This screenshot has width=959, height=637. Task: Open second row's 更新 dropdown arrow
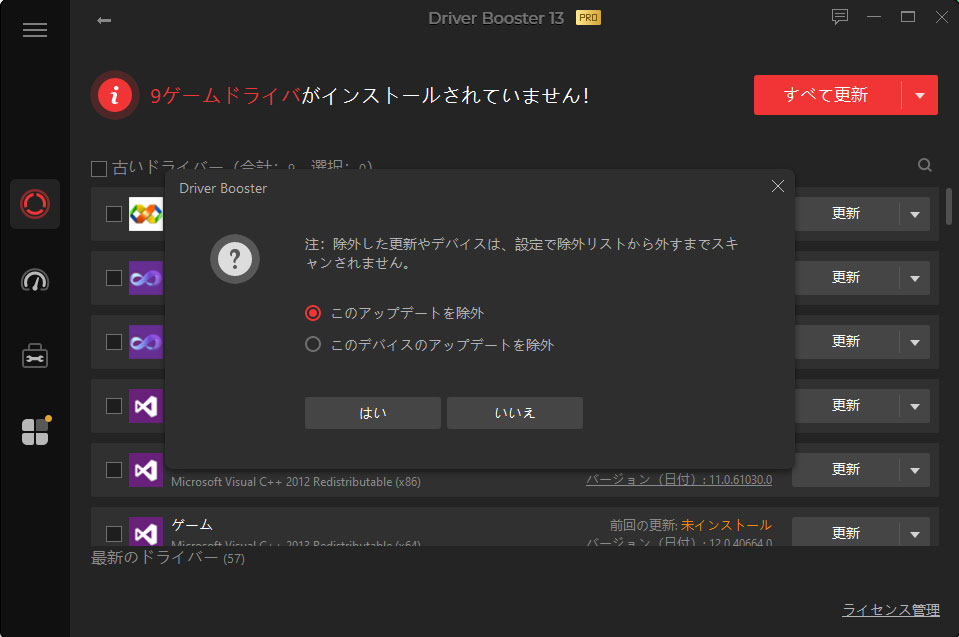[915, 278]
